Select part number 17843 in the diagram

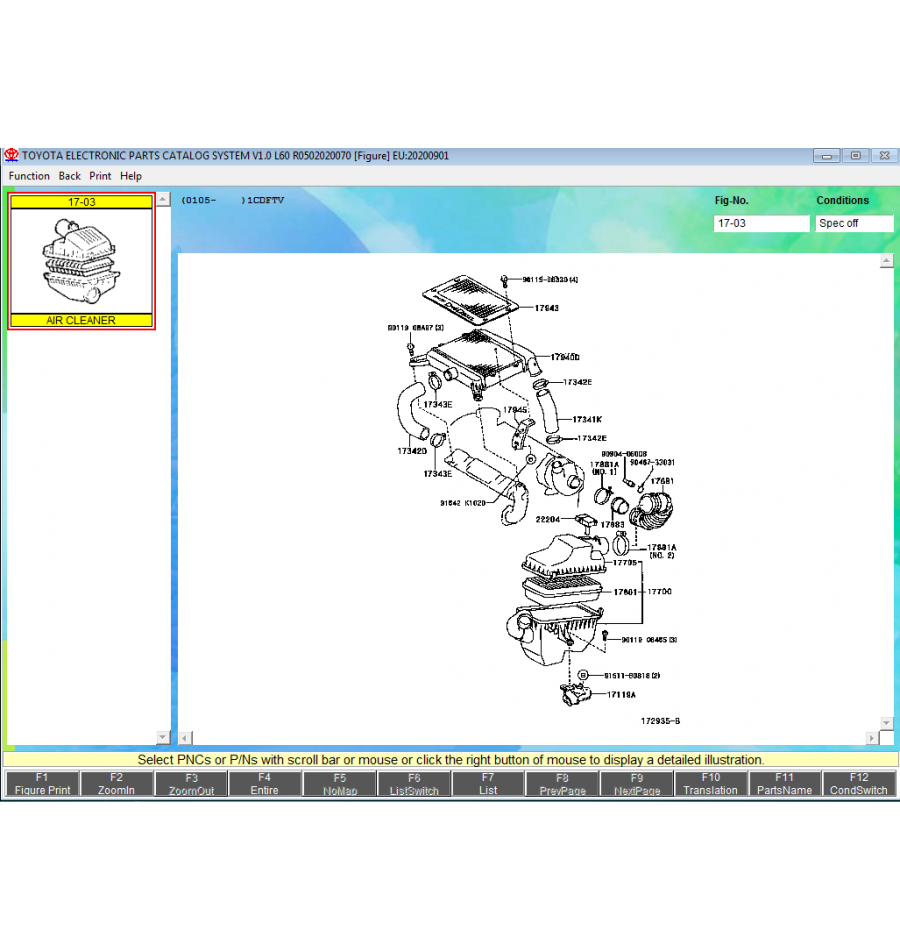pos(547,308)
